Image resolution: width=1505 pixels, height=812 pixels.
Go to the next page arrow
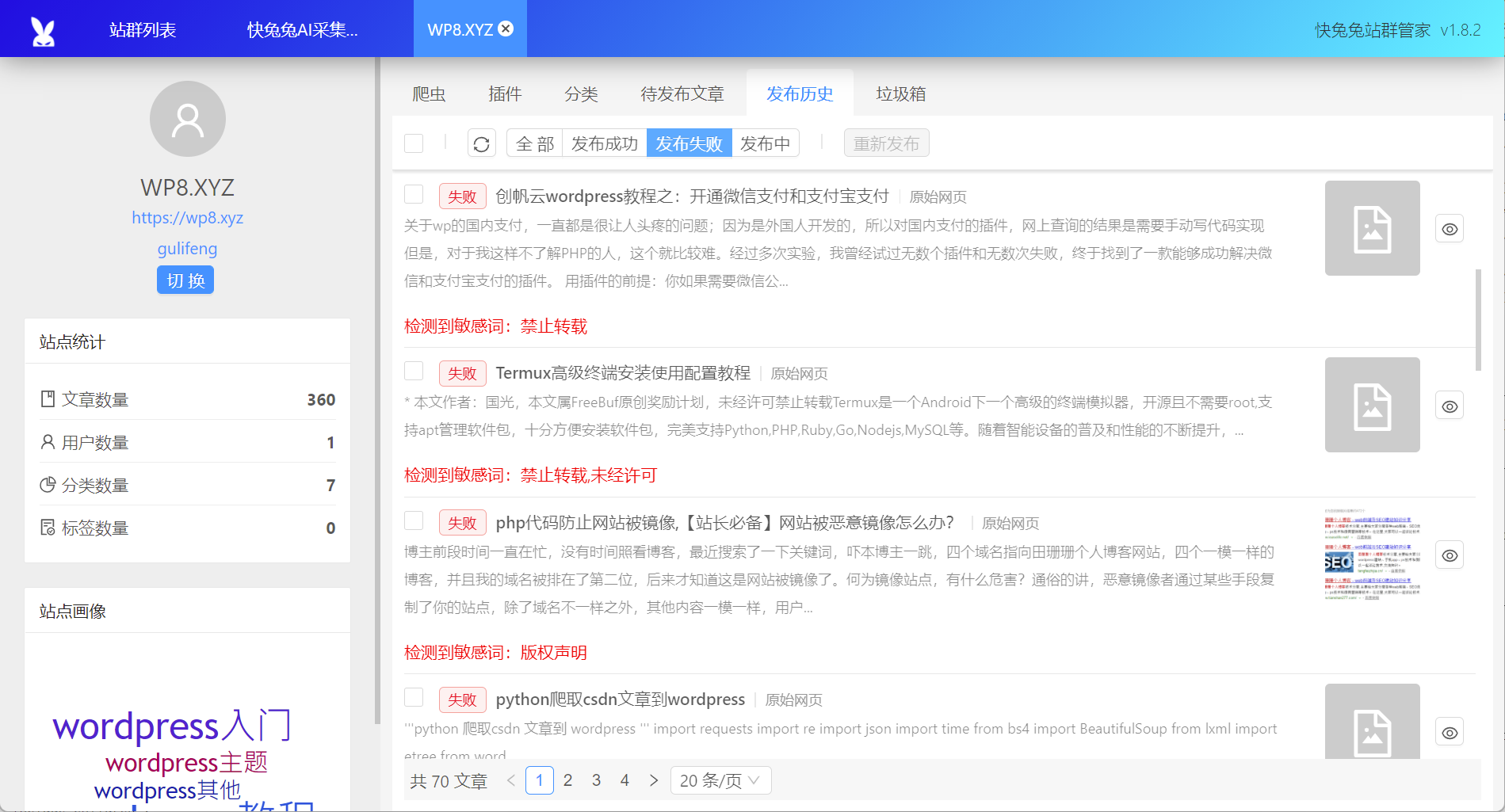[653, 780]
